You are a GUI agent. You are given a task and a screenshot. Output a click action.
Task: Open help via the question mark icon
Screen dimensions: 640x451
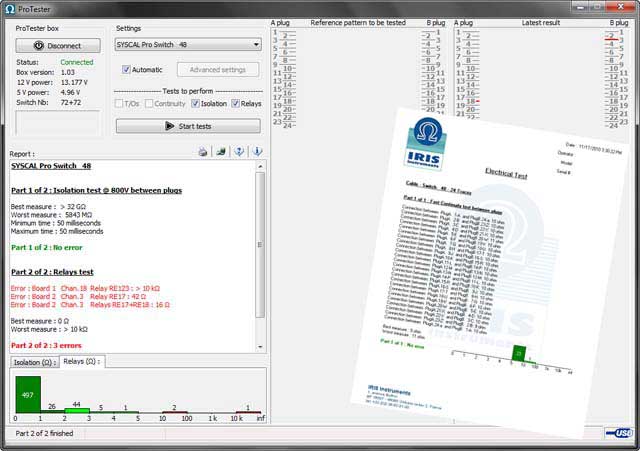click(x=239, y=151)
